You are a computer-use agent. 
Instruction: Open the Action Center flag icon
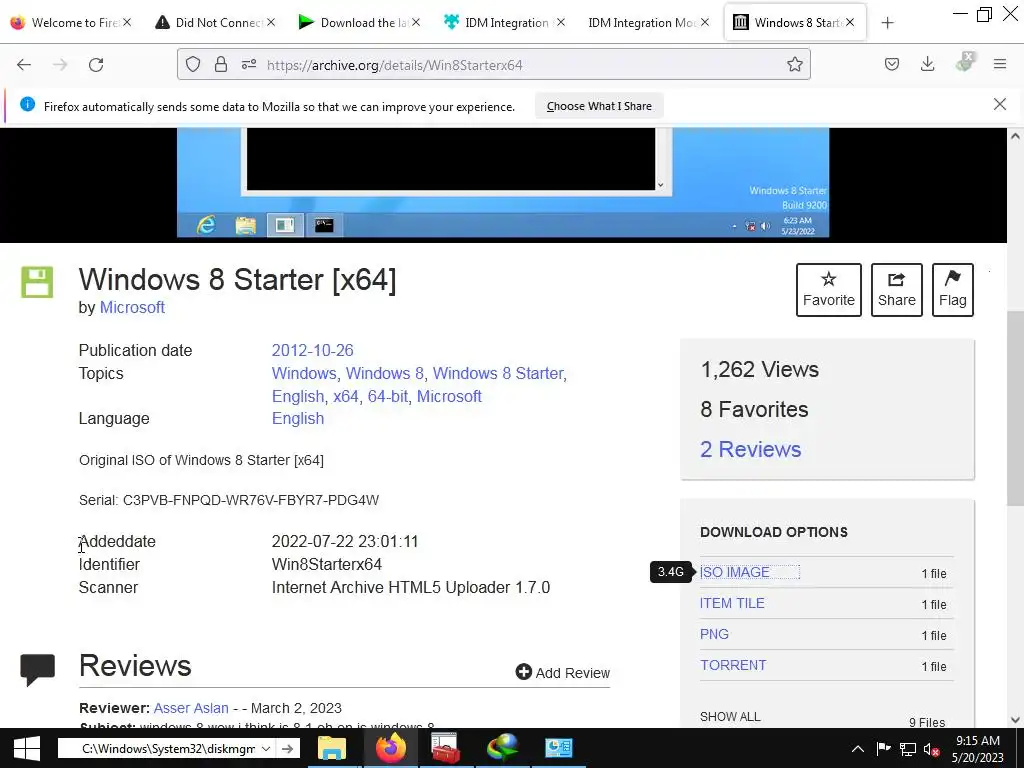coord(883,749)
